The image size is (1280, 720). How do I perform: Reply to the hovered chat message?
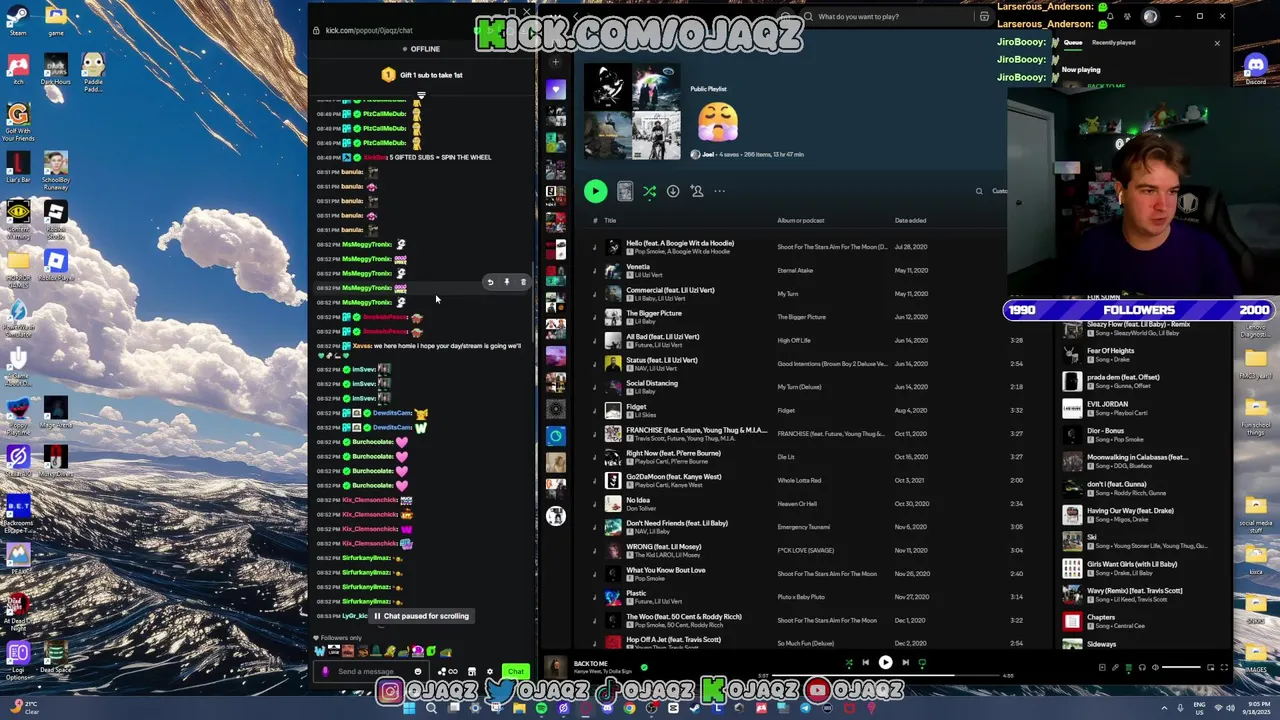pos(490,283)
